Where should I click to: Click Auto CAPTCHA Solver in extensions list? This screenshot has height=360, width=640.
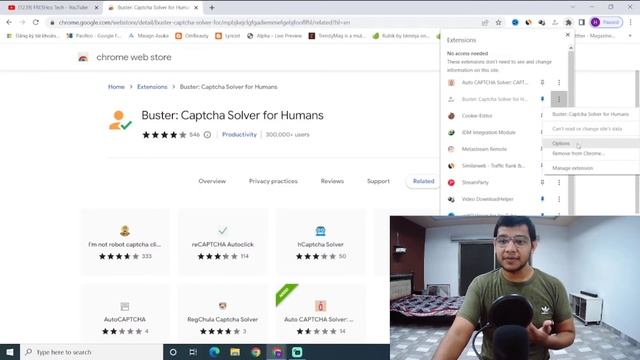pos(488,82)
